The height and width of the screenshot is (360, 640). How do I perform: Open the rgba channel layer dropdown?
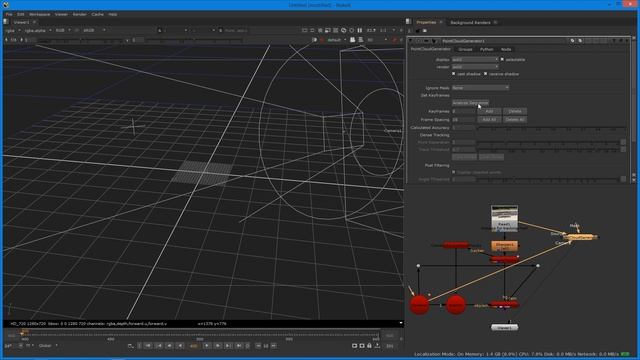(13, 31)
